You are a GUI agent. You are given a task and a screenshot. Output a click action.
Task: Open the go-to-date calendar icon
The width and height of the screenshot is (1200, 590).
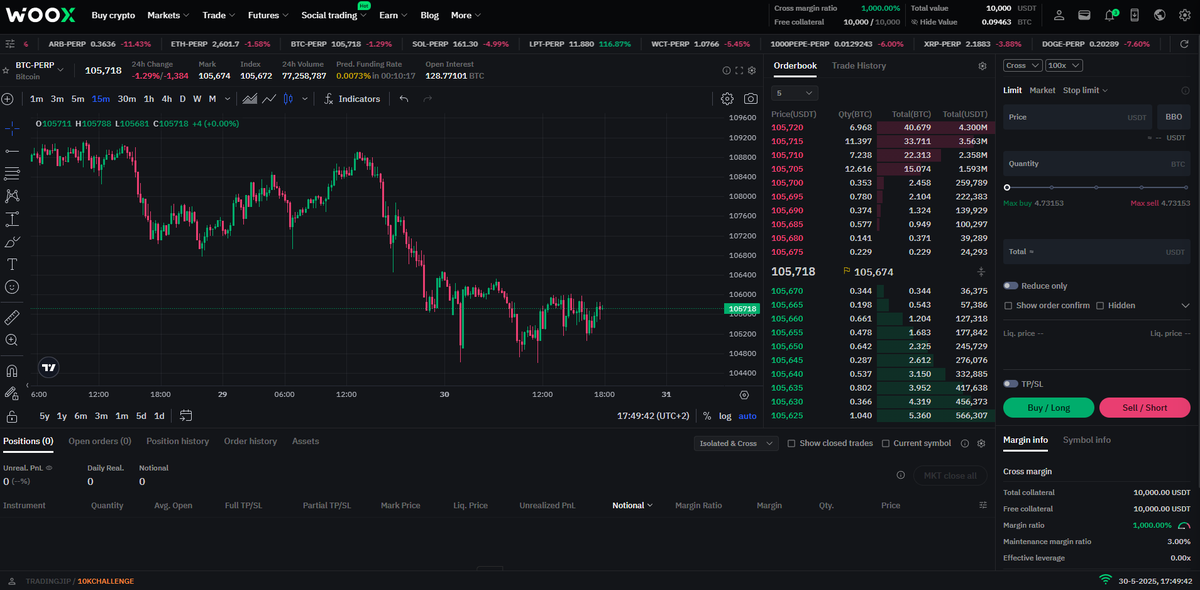186,416
